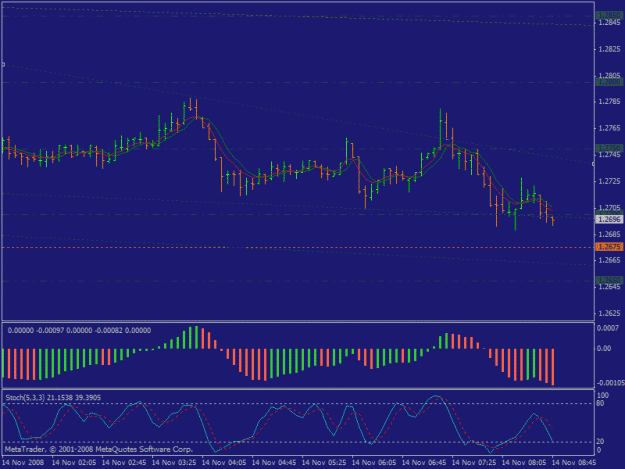Click the 1.2725 price scale value

coord(609,181)
